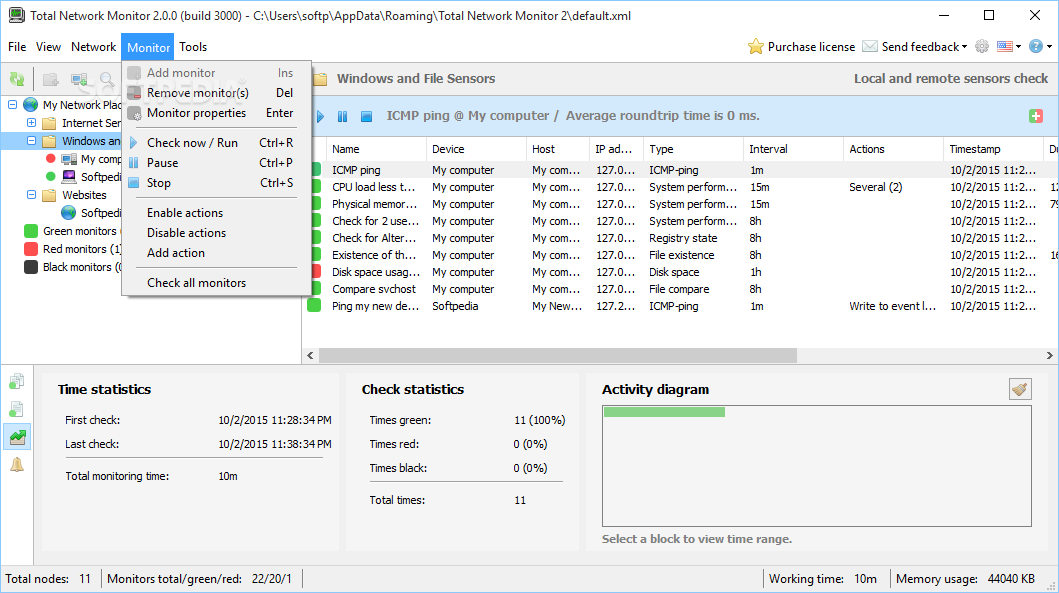
Task: Click the black square next to Black monitors
Action: click(x=31, y=267)
